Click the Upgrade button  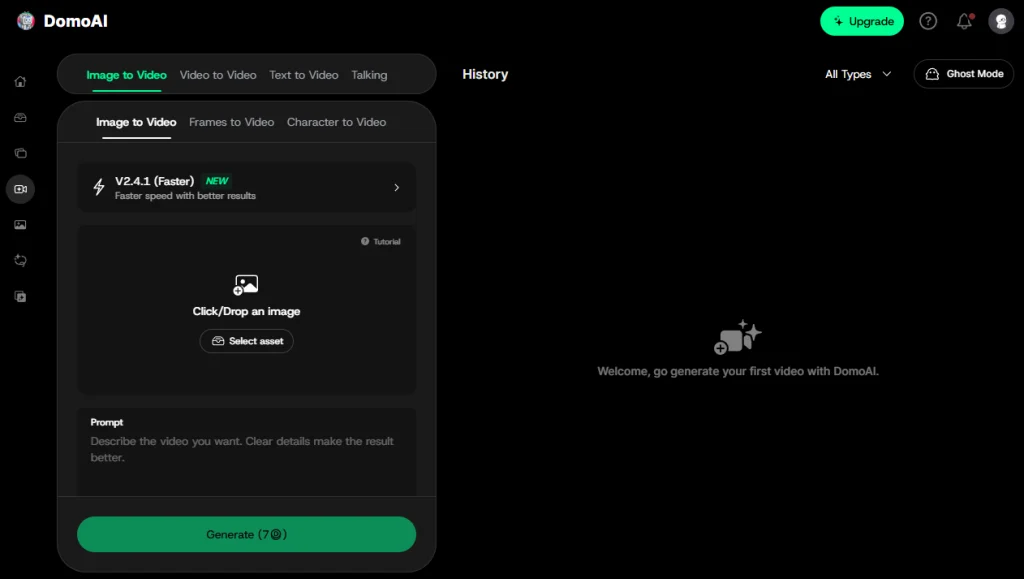pos(862,22)
